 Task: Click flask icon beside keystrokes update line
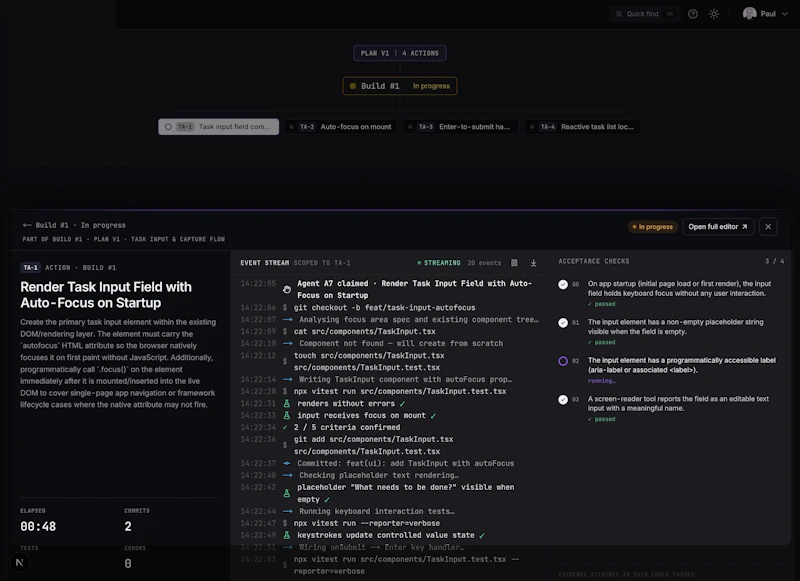[x=287, y=535]
